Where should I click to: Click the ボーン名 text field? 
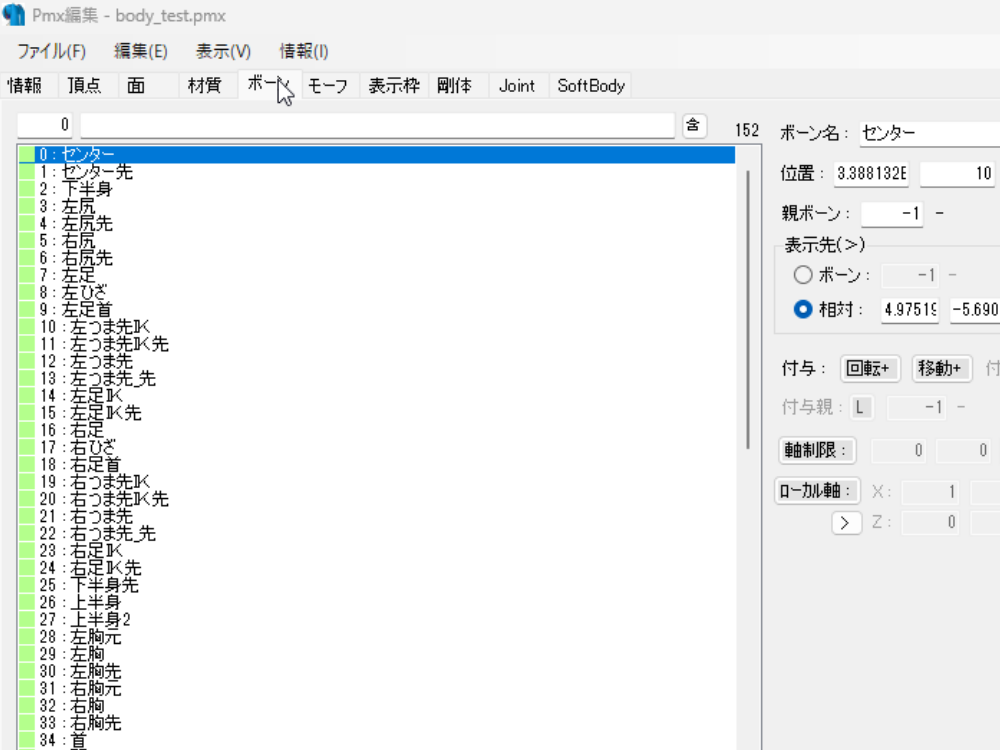coord(929,132)
